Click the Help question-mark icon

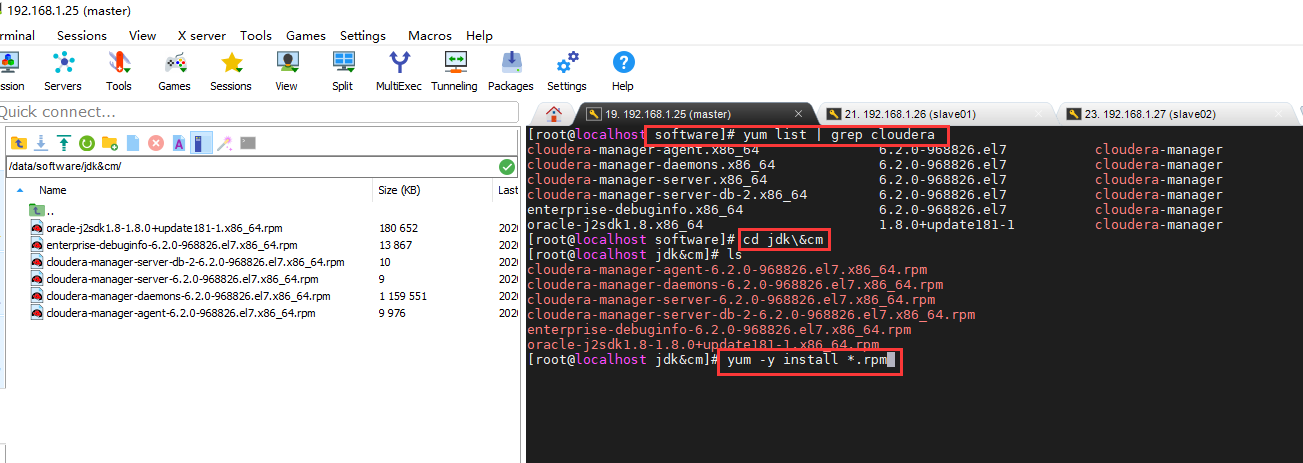coord(623,71)
